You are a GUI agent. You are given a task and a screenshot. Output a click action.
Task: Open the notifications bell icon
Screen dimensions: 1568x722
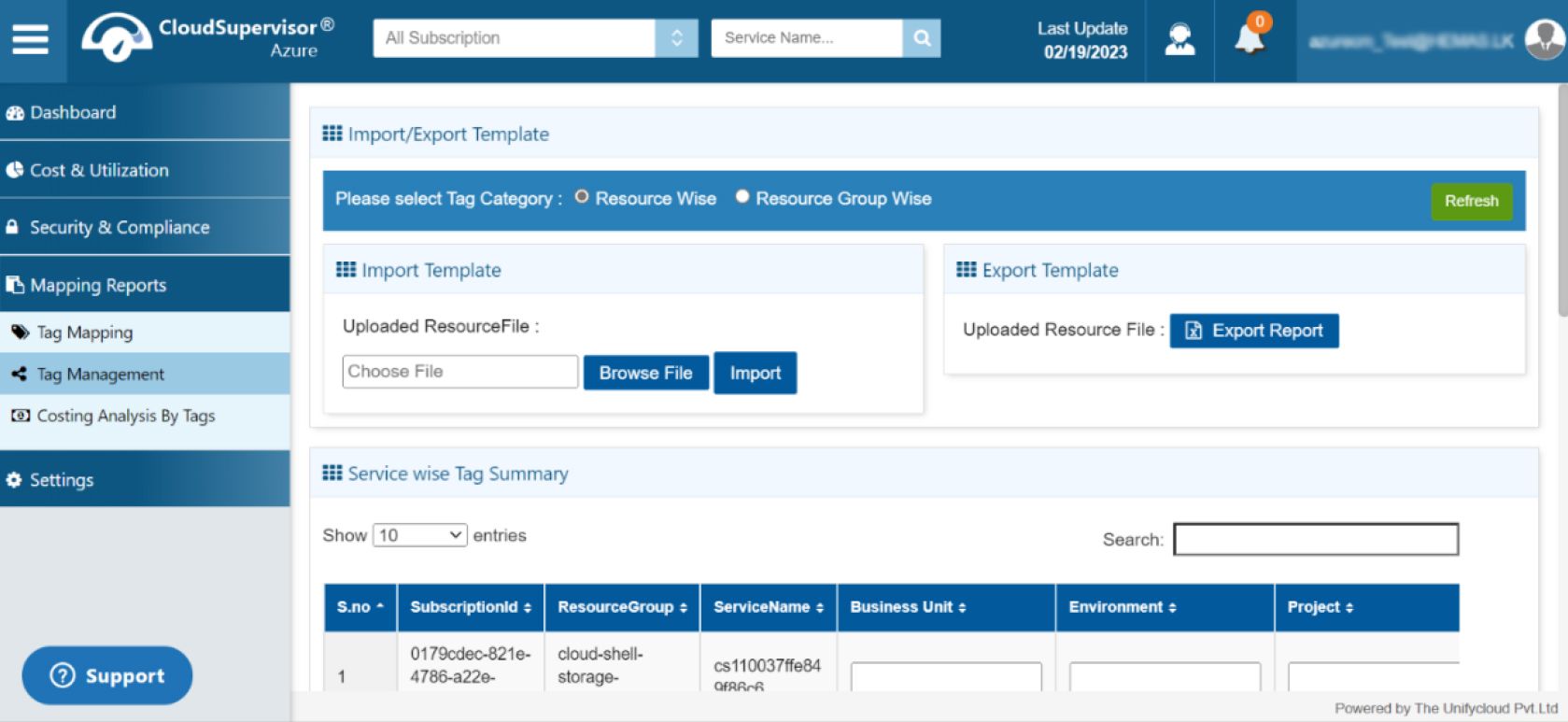[1250, 38]
